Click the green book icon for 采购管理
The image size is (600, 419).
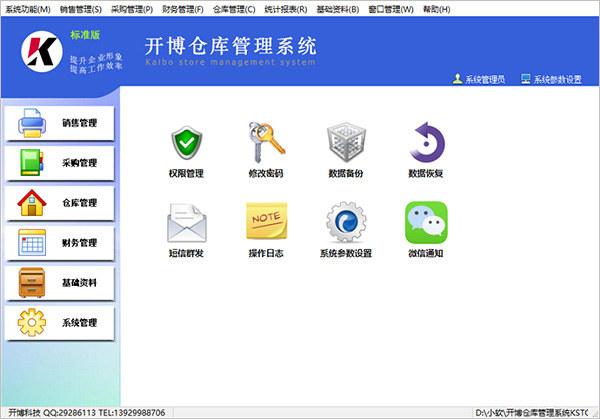pos(32,163)
